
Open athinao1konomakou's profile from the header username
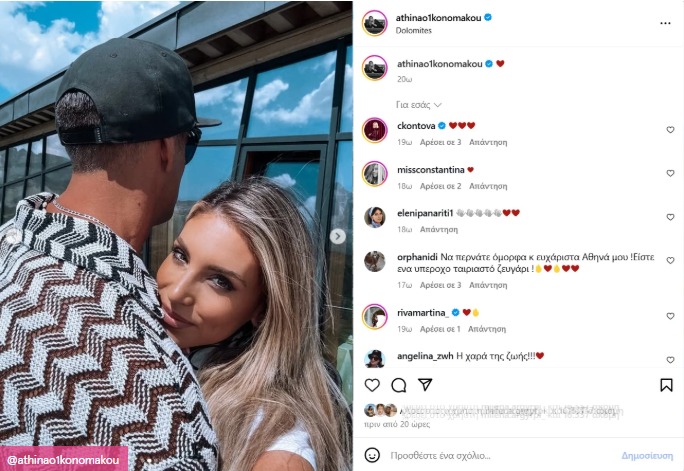(438, 18)
